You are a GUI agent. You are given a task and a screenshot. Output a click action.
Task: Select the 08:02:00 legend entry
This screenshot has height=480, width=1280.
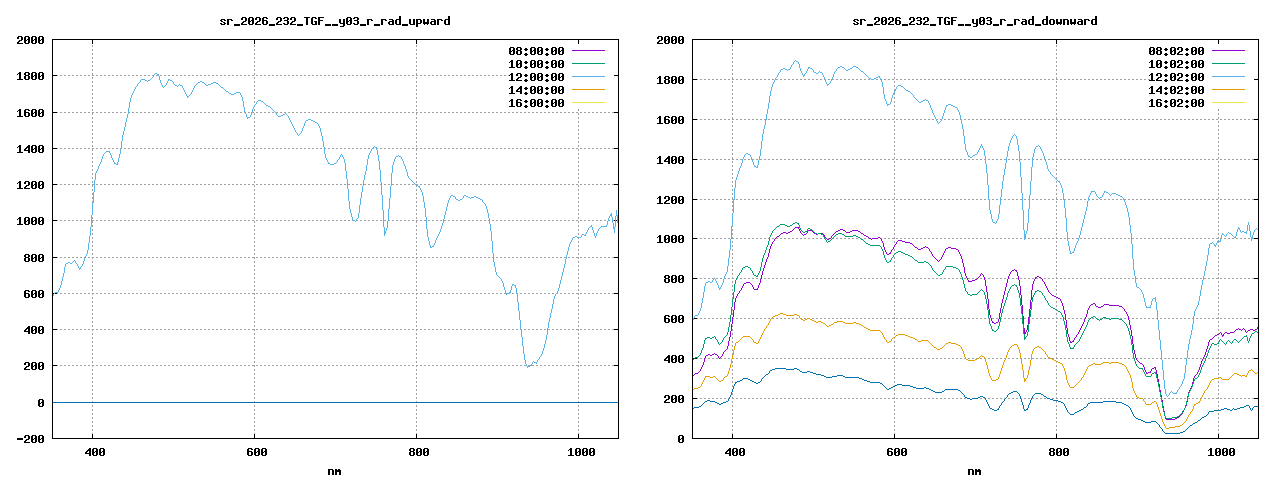pos(1176,50)
